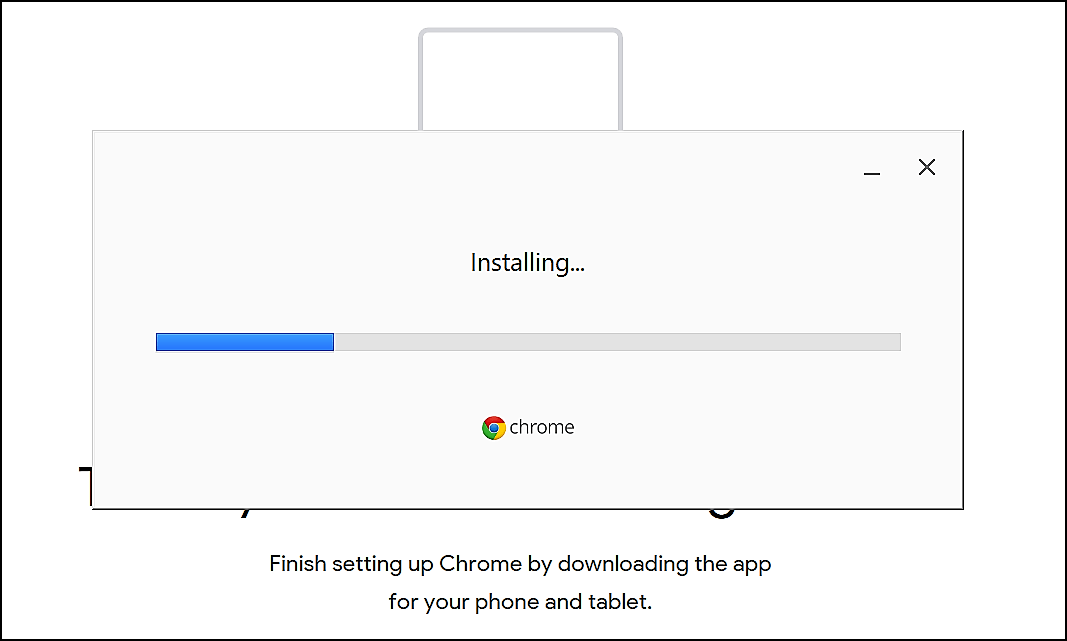The width and height of the screenshot is (1067, 641).
Task: Click 'downloading the app' phrase
Action: click(x=664, y=564)
